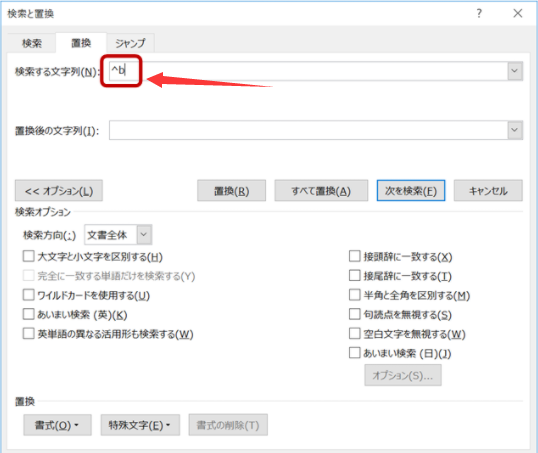Open the 特殊文字(E) dropdown button
The width and height of the screenshot is (538, 453).
[x=140, y=425]
